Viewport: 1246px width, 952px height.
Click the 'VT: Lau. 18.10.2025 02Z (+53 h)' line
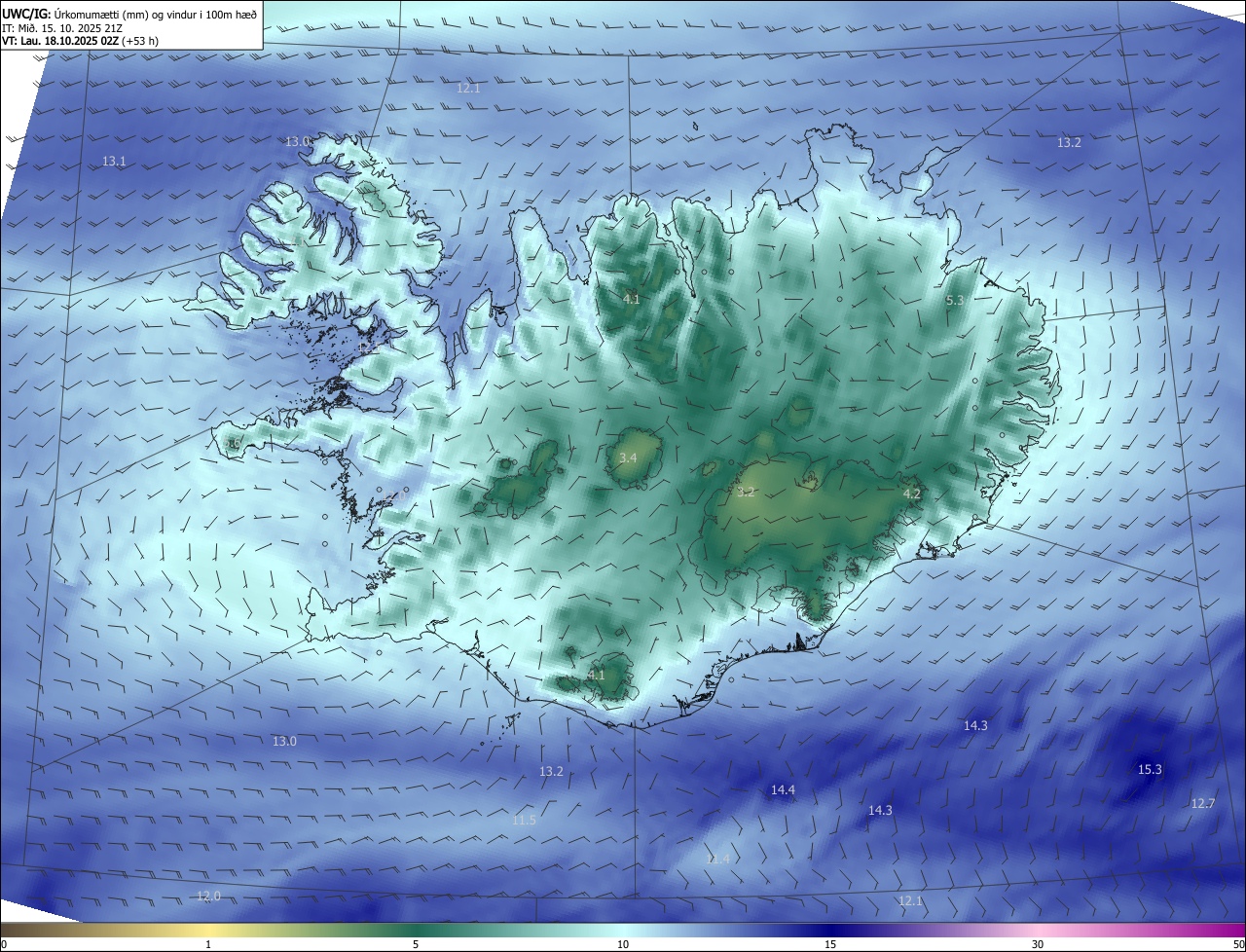(x=80, y=41)
